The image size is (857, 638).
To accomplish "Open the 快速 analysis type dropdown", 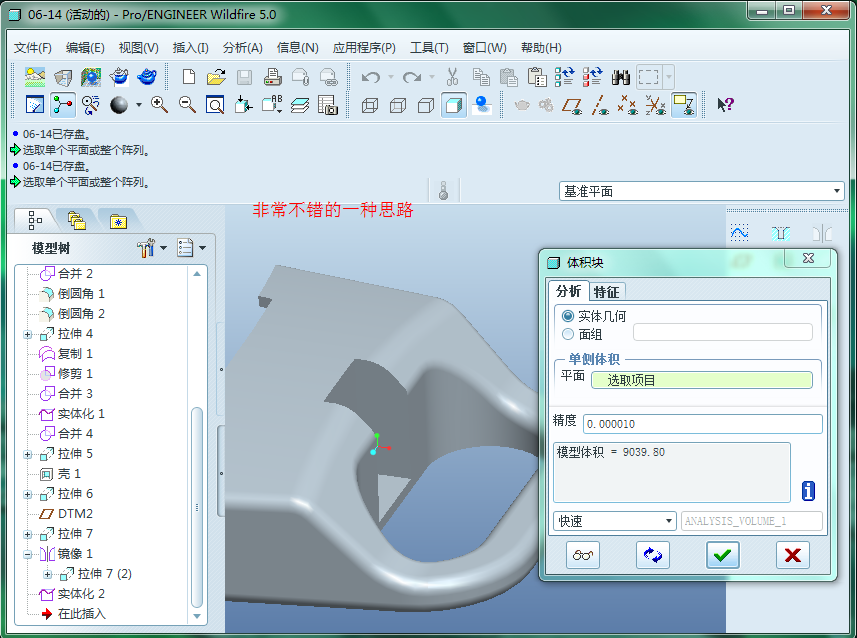I will pos(614,521).
